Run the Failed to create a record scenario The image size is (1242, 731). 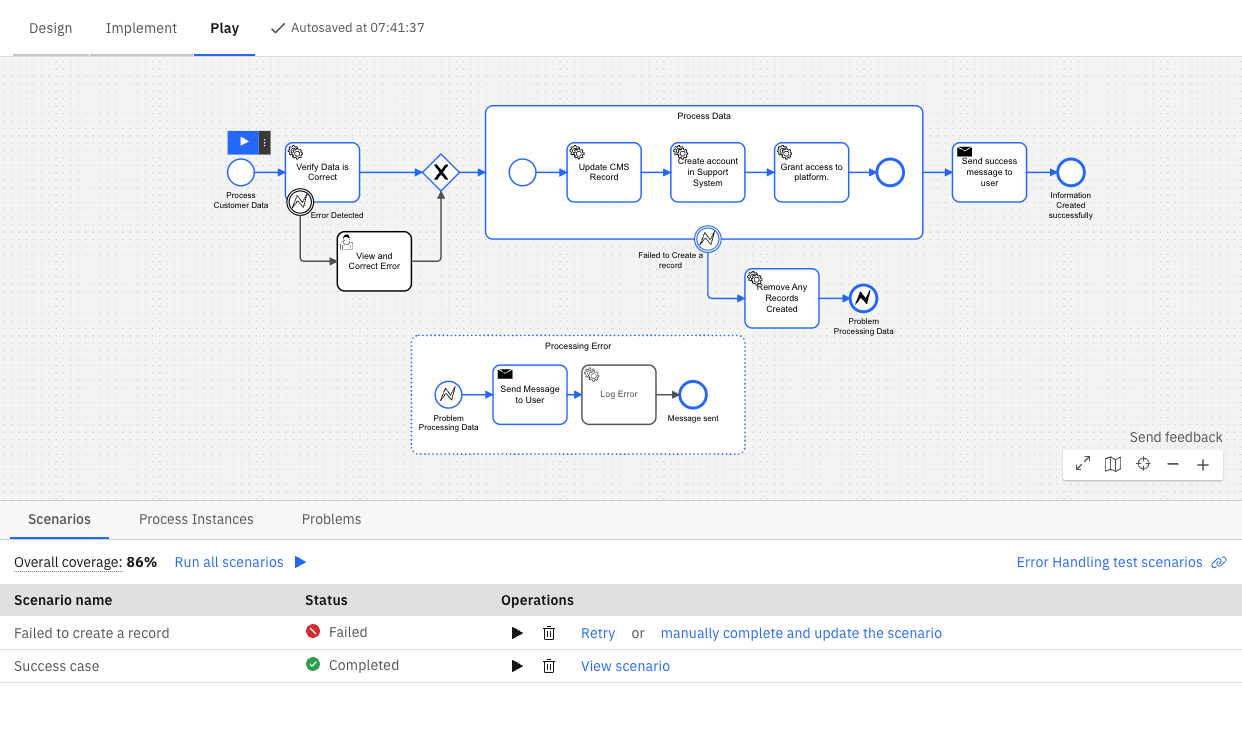point(517,633)
